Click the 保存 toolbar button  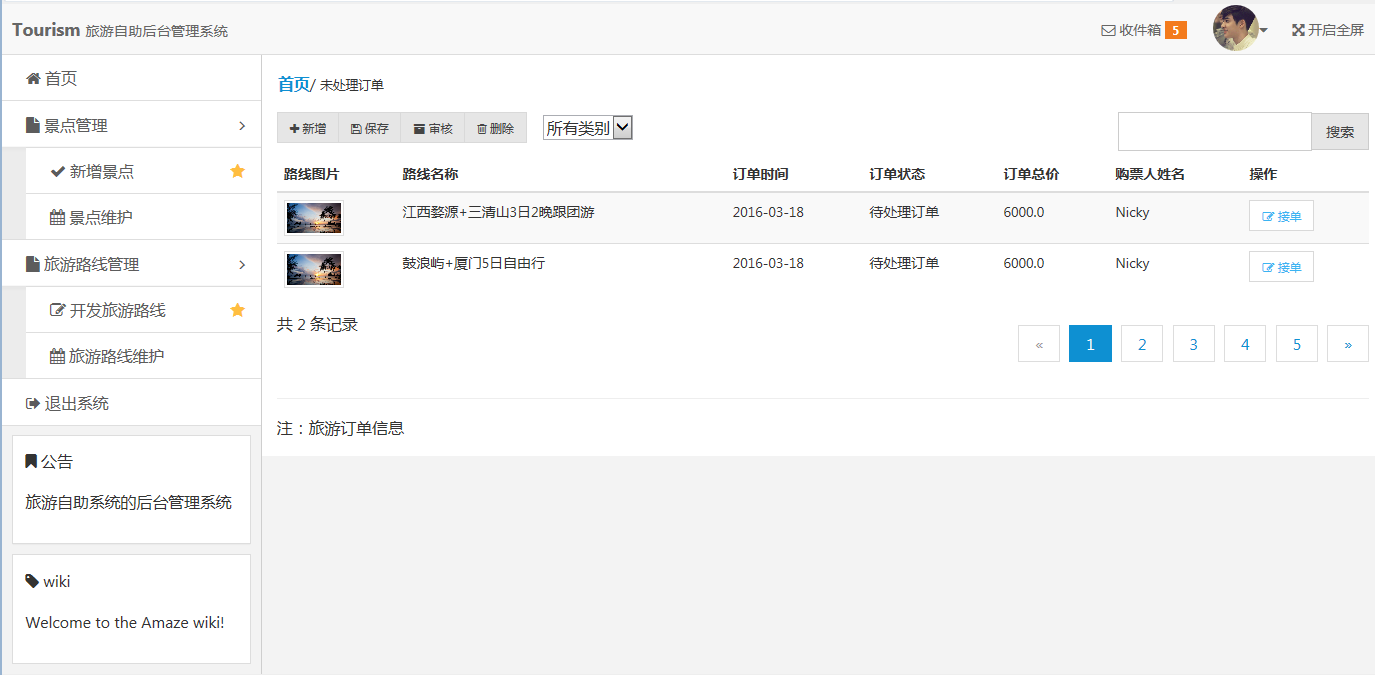tap(370, 128)
